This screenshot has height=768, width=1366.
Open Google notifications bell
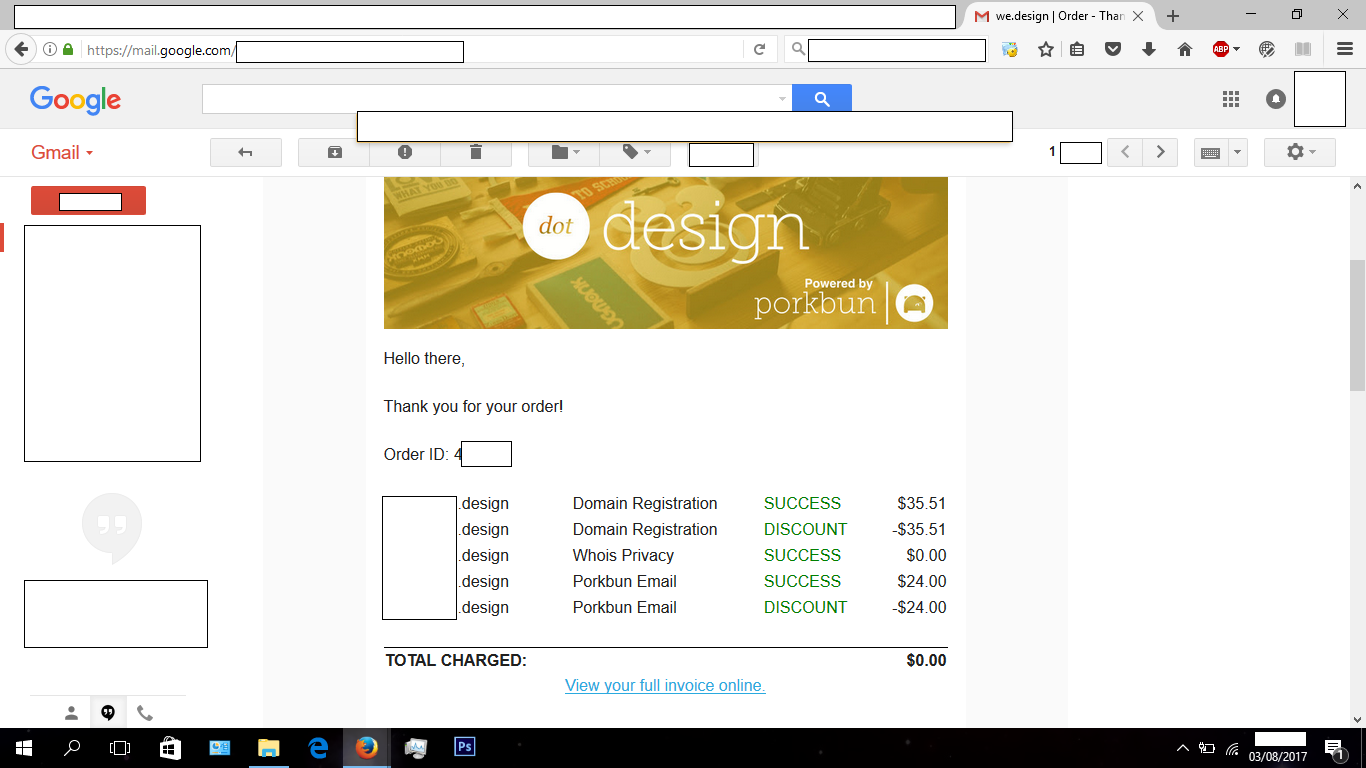tap(1276, 99)
